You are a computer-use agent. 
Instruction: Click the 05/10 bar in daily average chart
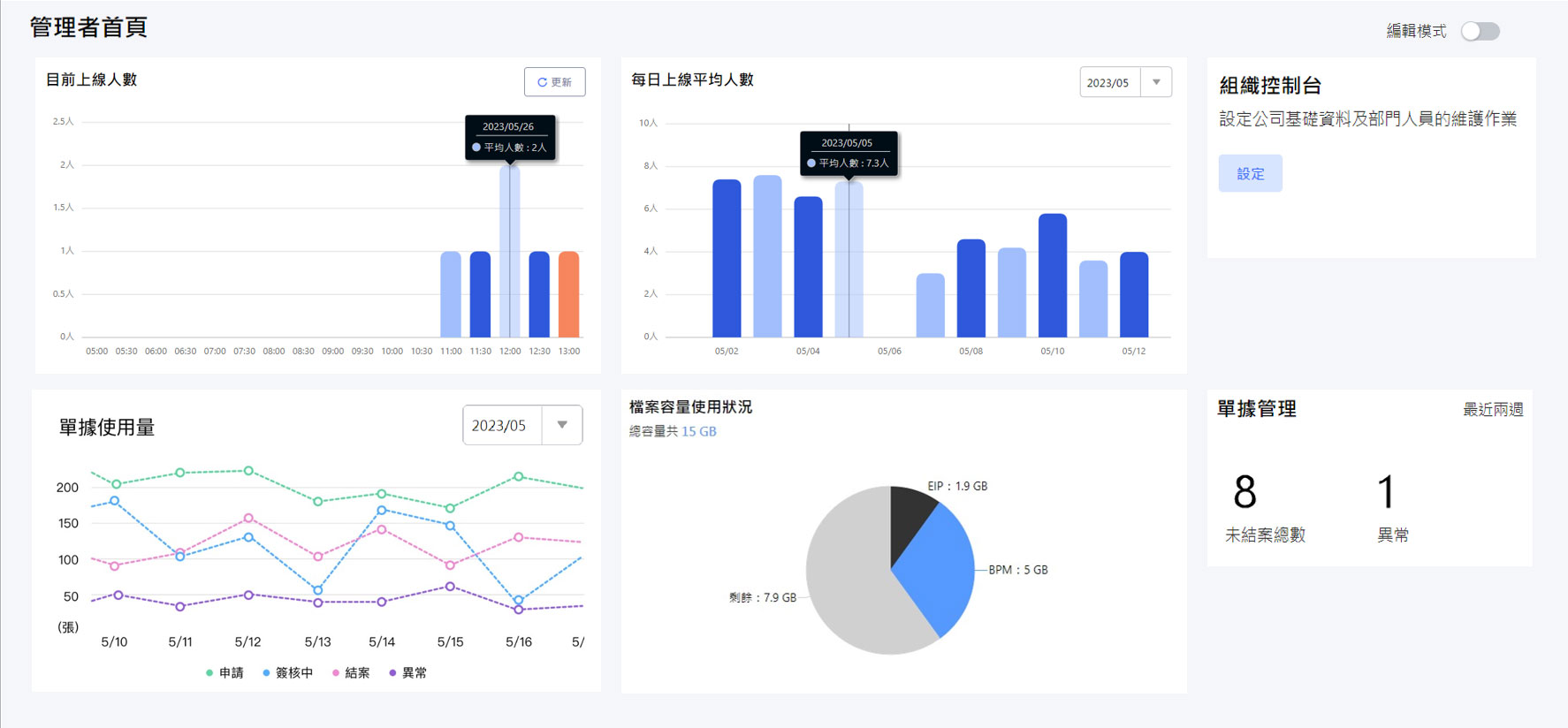1052,276
